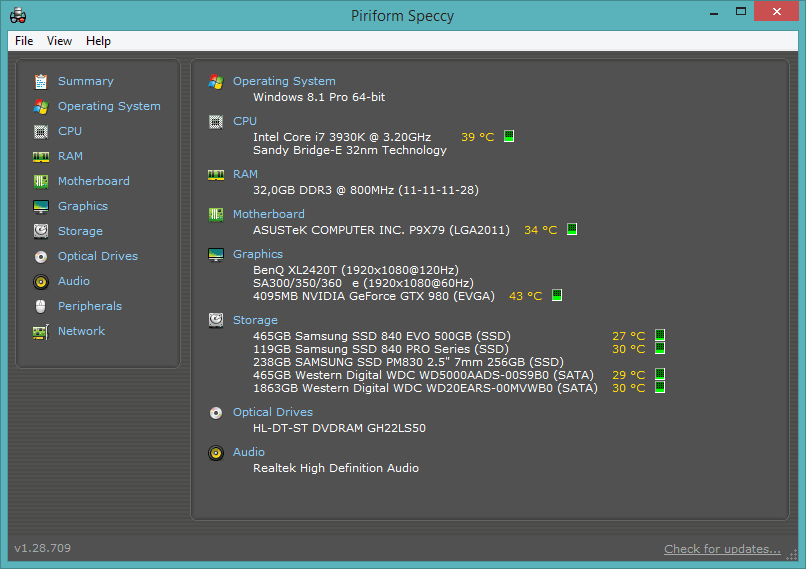Click the Check for updates link
Image resolution: width=806 pixels, height=569 pixels.
[722, 549]
